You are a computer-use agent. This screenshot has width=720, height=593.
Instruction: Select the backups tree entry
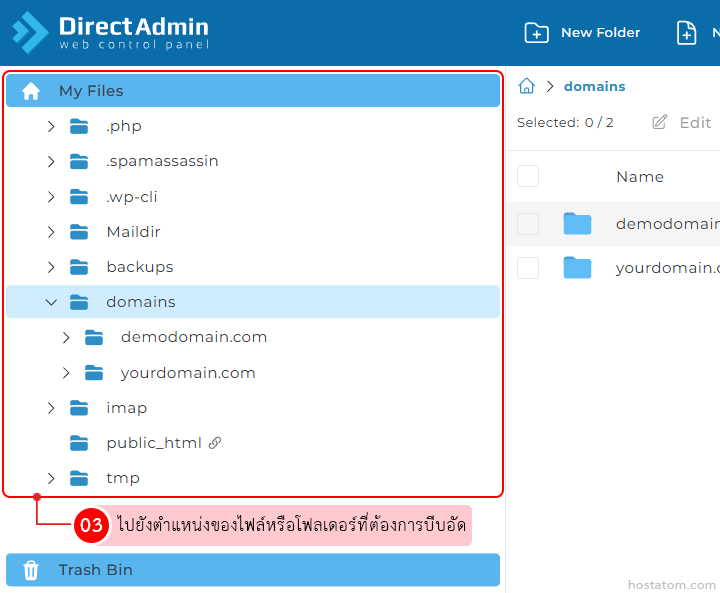coord(140,267)
